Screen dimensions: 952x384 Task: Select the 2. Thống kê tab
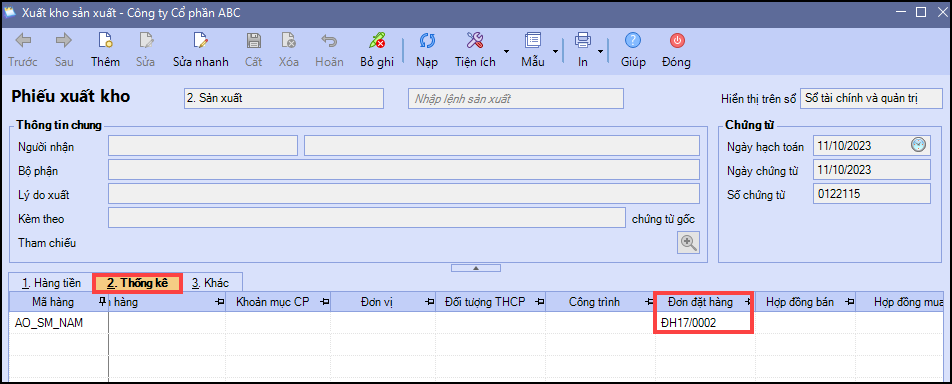coord(137,283)
